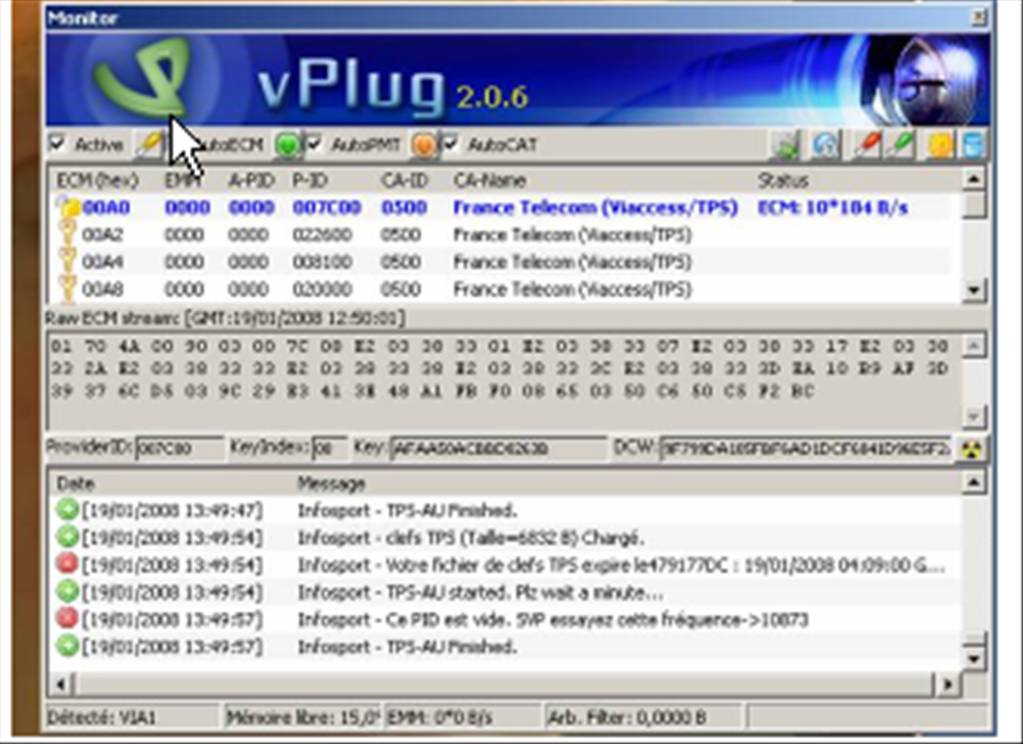Toggle the AutoPMT checkbox

pos(314,144)
